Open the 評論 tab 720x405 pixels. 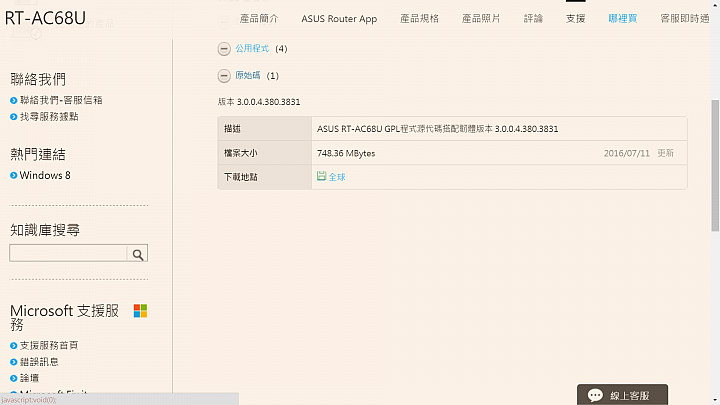[533, 18]
